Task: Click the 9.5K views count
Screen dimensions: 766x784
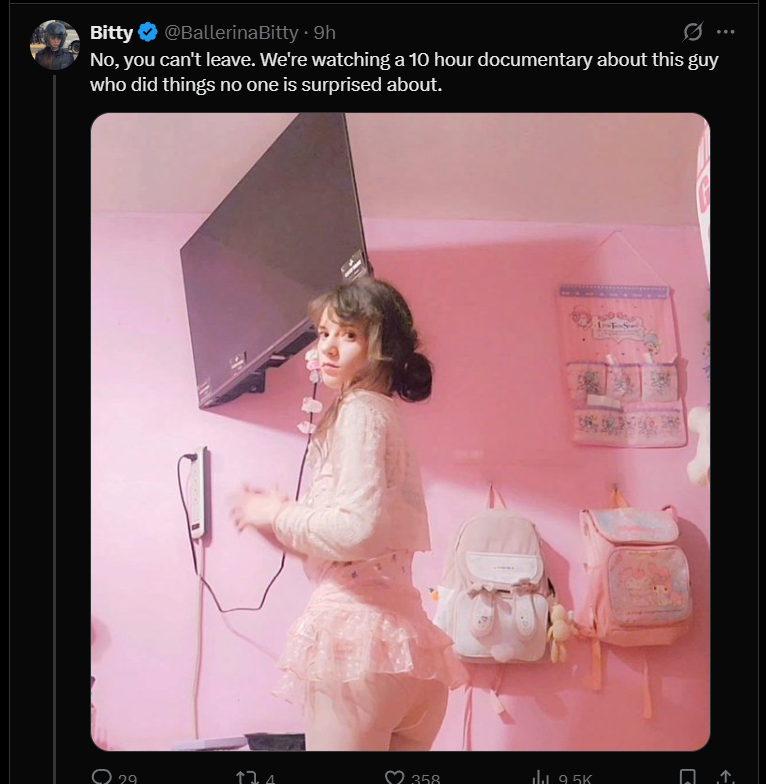Action: (575, 778)
